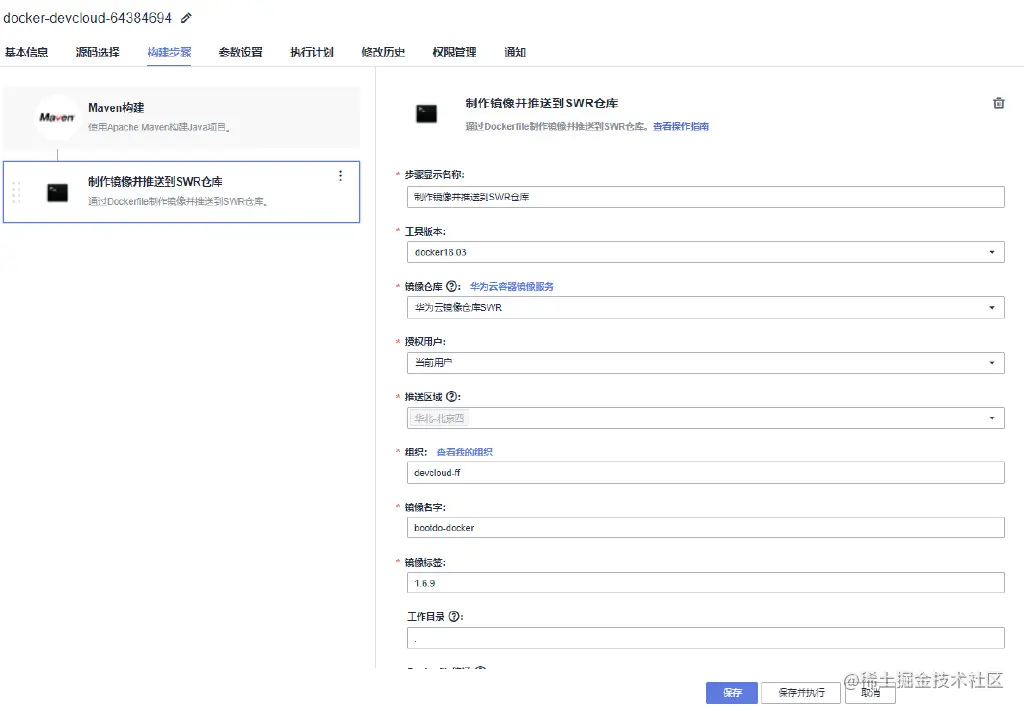The width and height of the screenshot is (1024, 711).
Task: Focus the 镜像名字 bootdo-docker input
Action: tap(705, 528)
